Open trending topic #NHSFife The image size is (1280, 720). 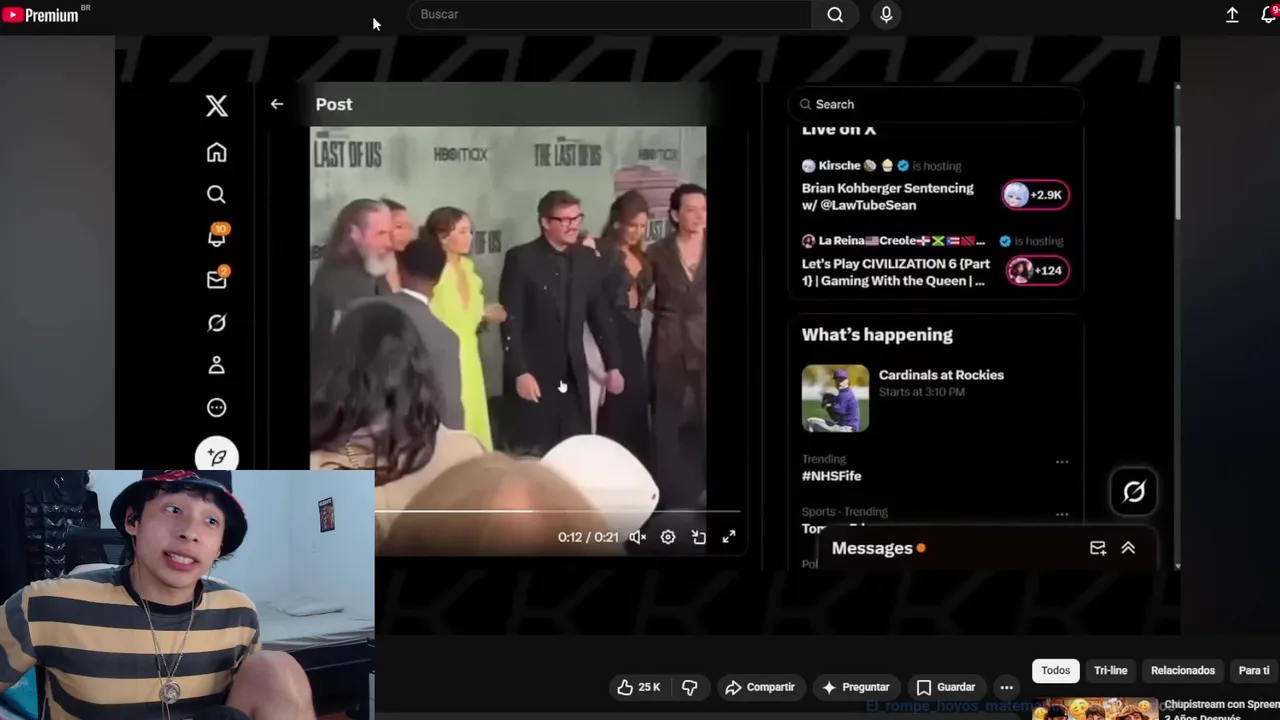831,476
